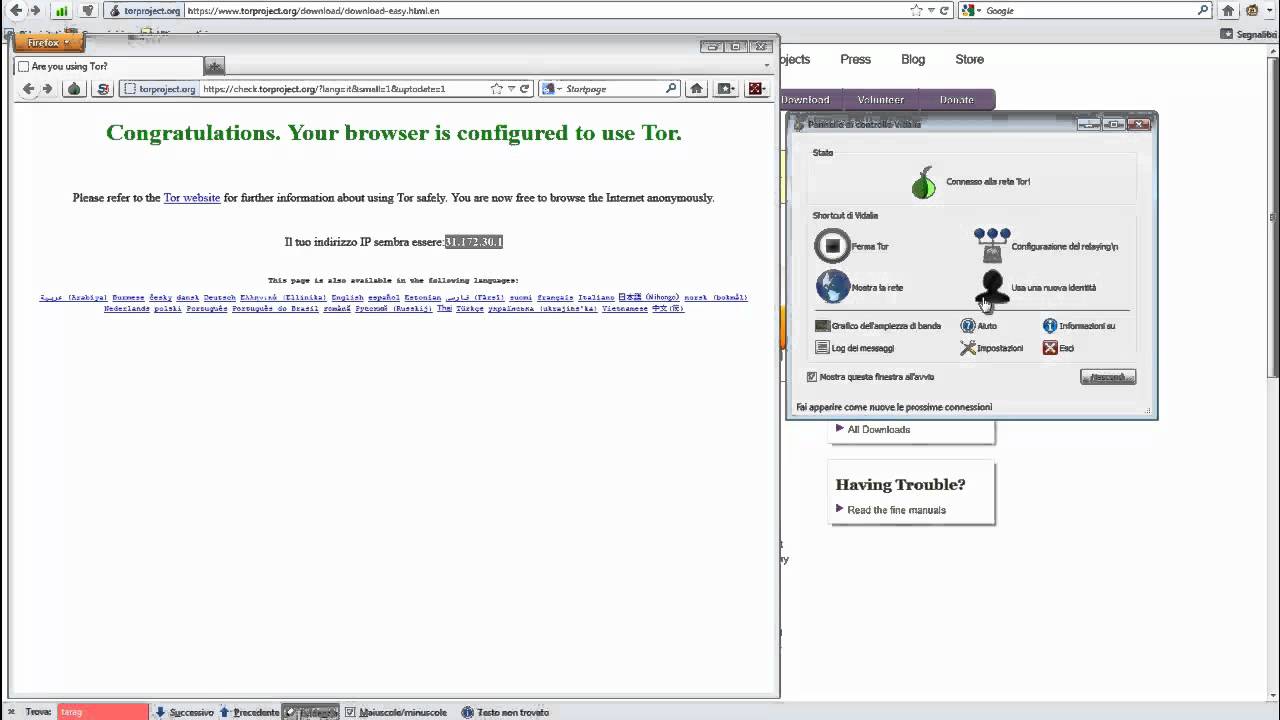Click the green bars icon in the background browser toolbar
Viewport: 1280px width, 720px height.
[x=62, y=11]
